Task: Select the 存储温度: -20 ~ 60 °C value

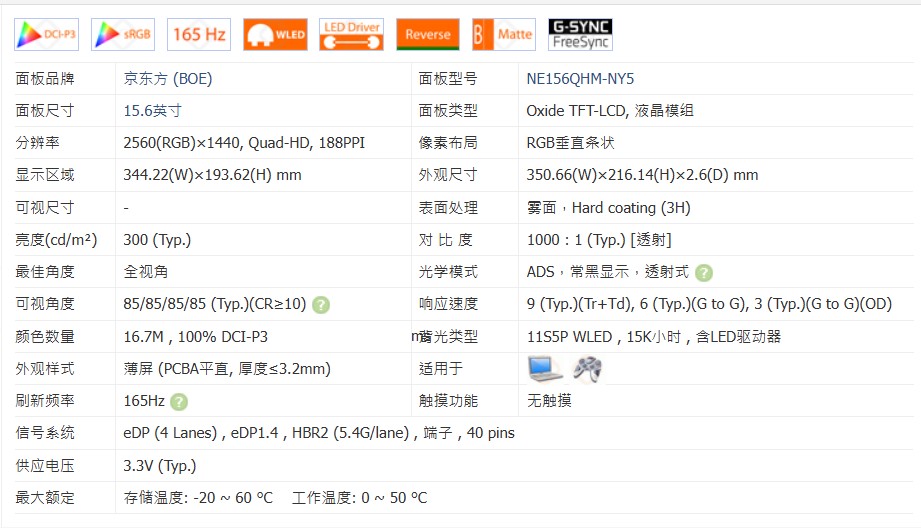Action: 199,498
